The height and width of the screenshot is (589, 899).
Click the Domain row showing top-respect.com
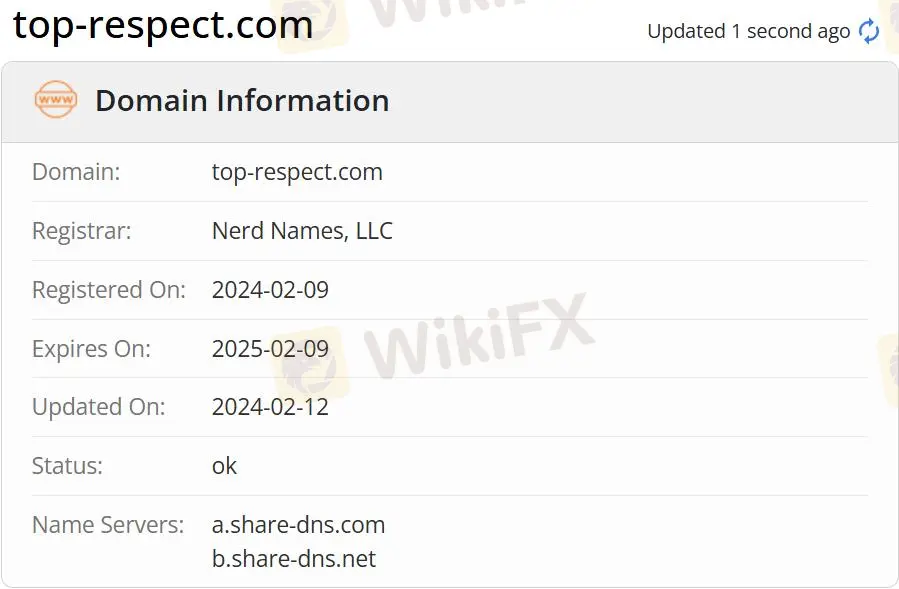pyautogui.click(x=297, y=172)
